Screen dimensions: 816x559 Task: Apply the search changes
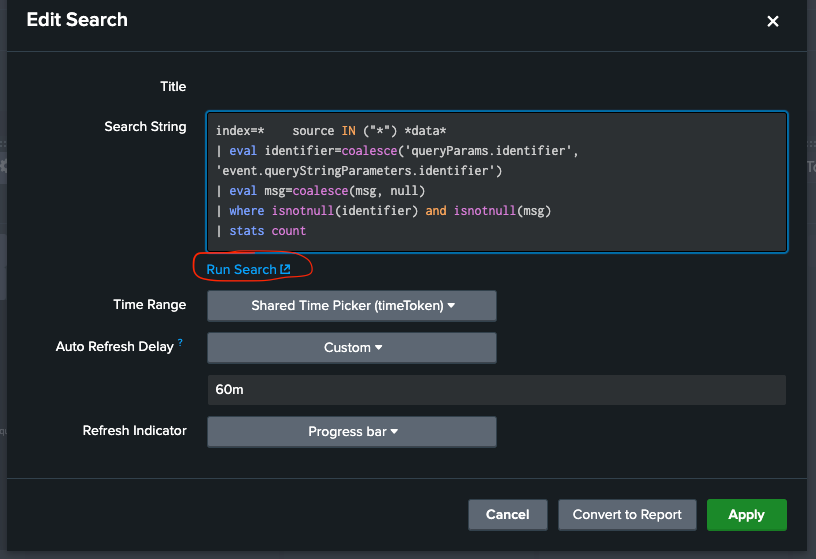point(746,514)
